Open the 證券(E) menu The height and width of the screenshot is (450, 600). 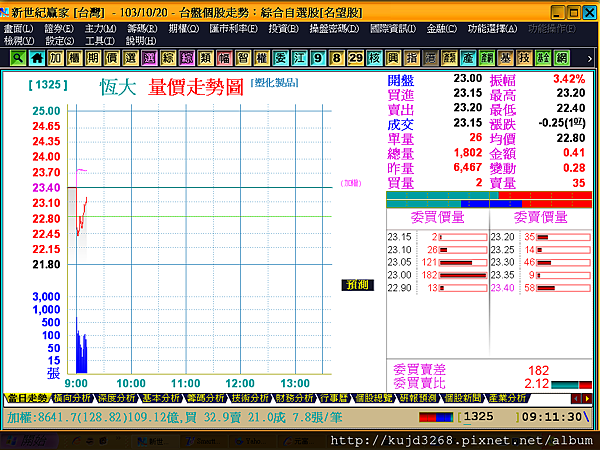(59, 29)
